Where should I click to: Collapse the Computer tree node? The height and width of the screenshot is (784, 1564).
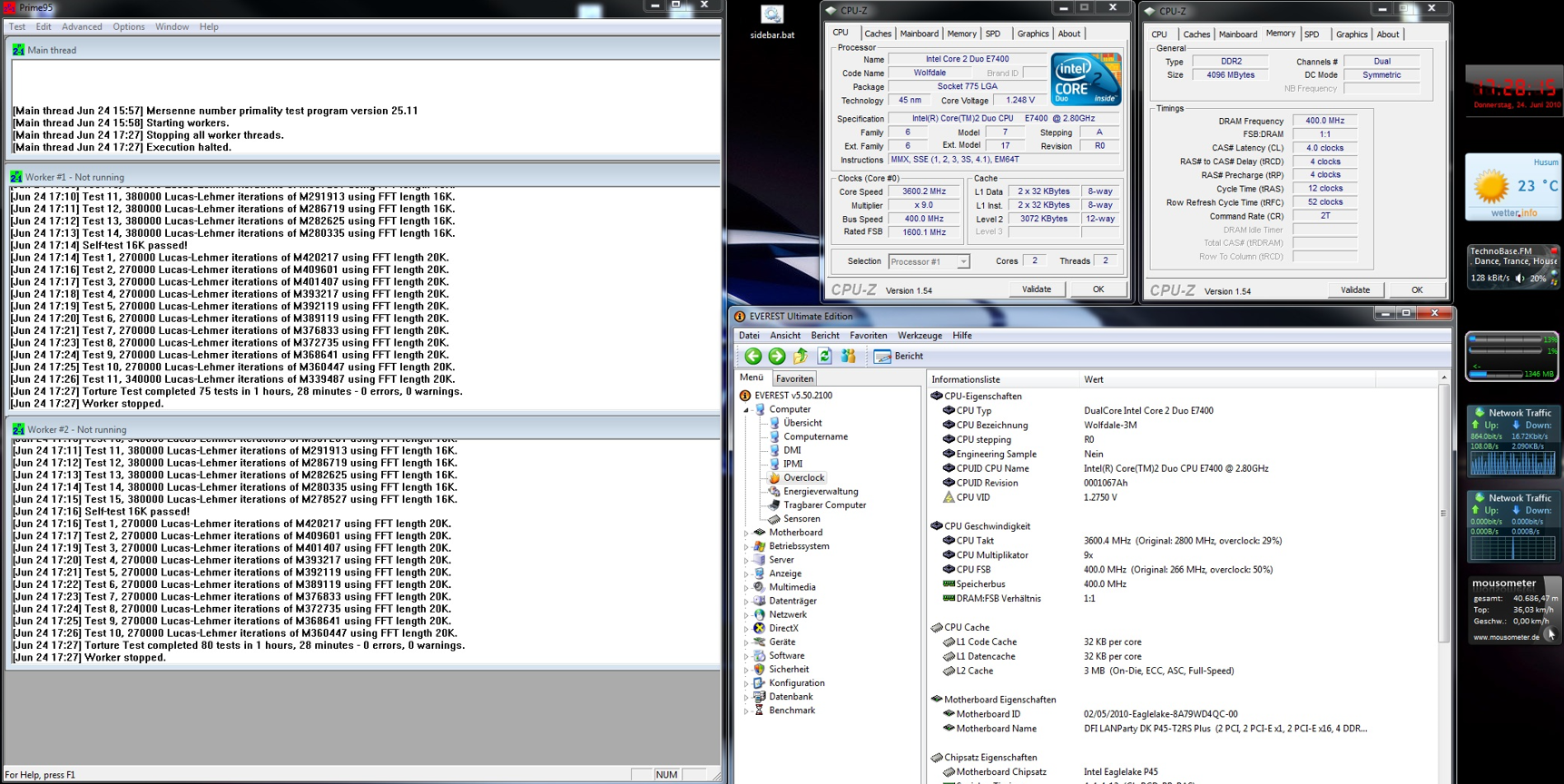tap(746, 409)
